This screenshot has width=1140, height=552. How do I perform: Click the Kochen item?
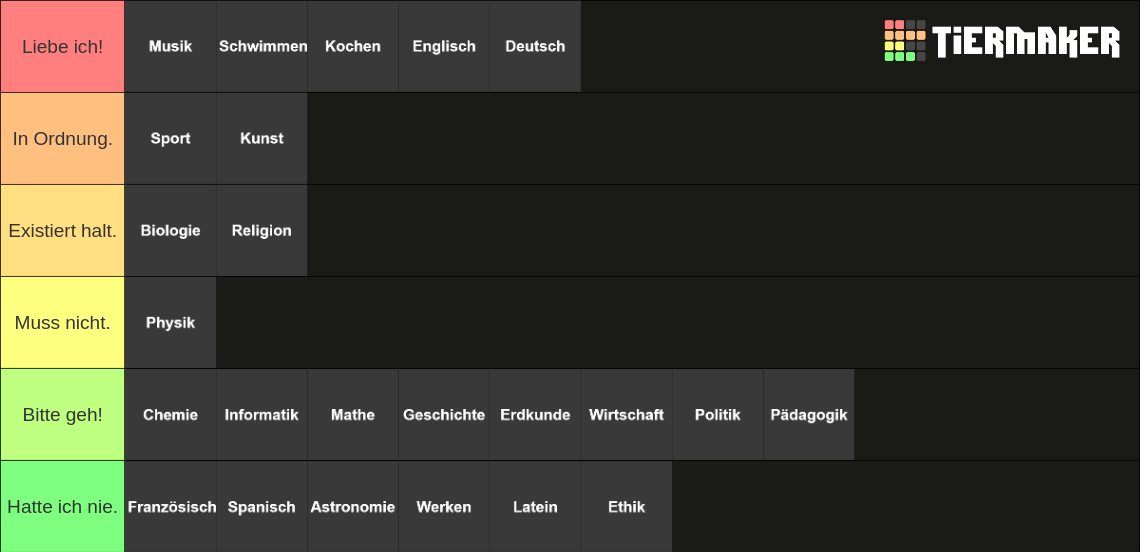(353, 46)
